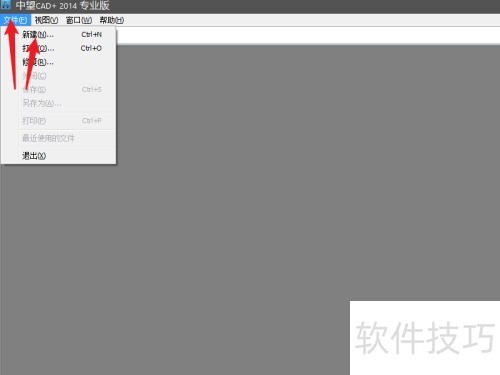Open the 帮助(H) menu
This screenshot has width=500, height=375.
coord(112,20)
